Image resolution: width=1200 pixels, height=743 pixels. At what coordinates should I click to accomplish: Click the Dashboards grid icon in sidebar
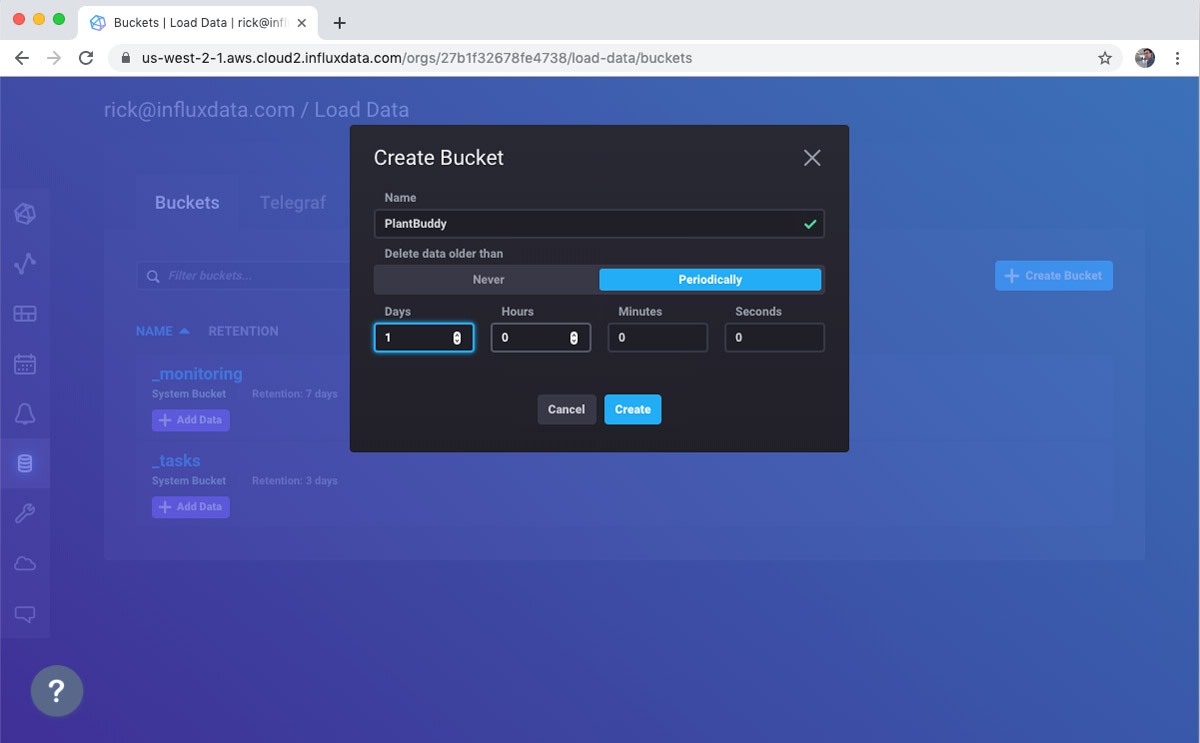(25, 314)
